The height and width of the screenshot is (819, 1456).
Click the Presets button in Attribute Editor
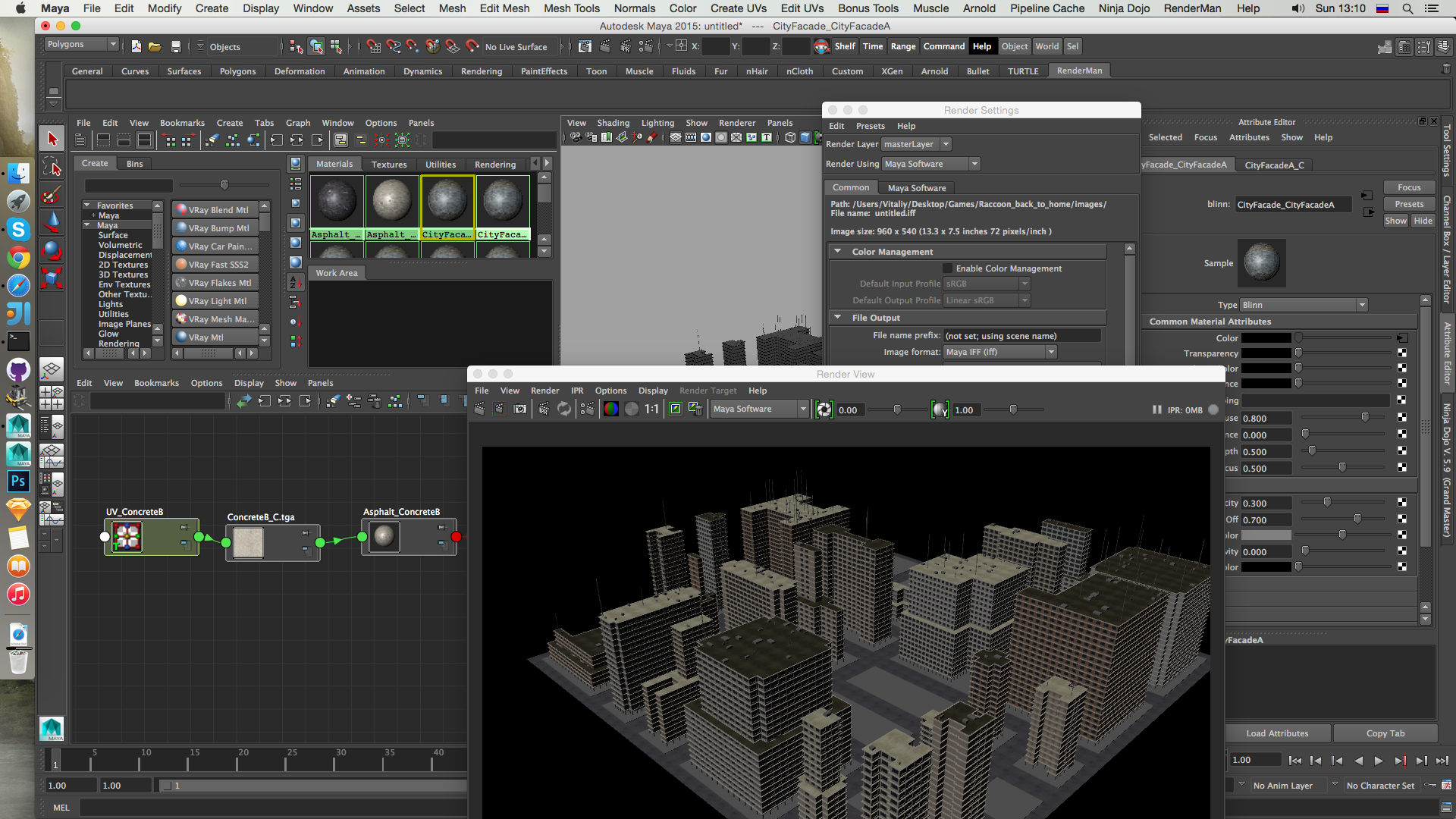1409,204
